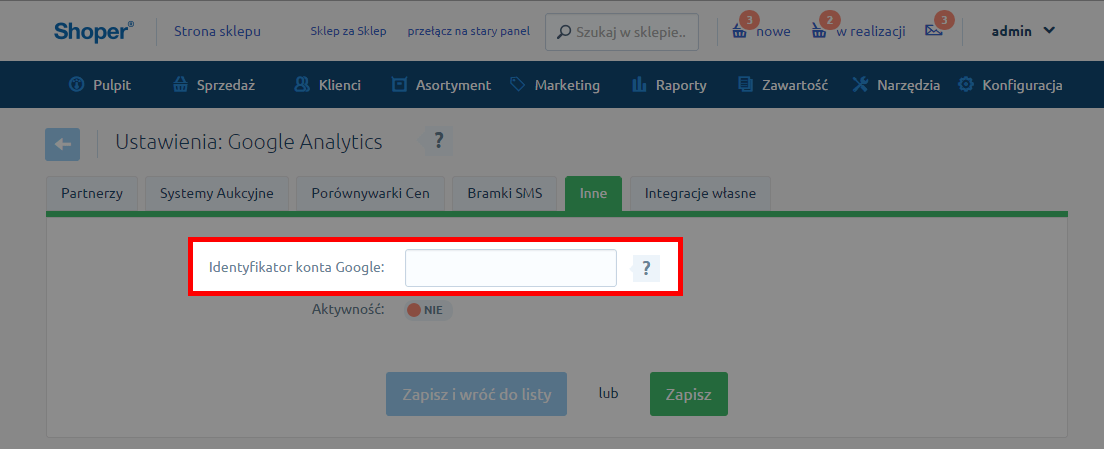This screenshot has height=449, width=1104.
Task: Open w realizacji orders basket icon
Action: click(819, 32)
